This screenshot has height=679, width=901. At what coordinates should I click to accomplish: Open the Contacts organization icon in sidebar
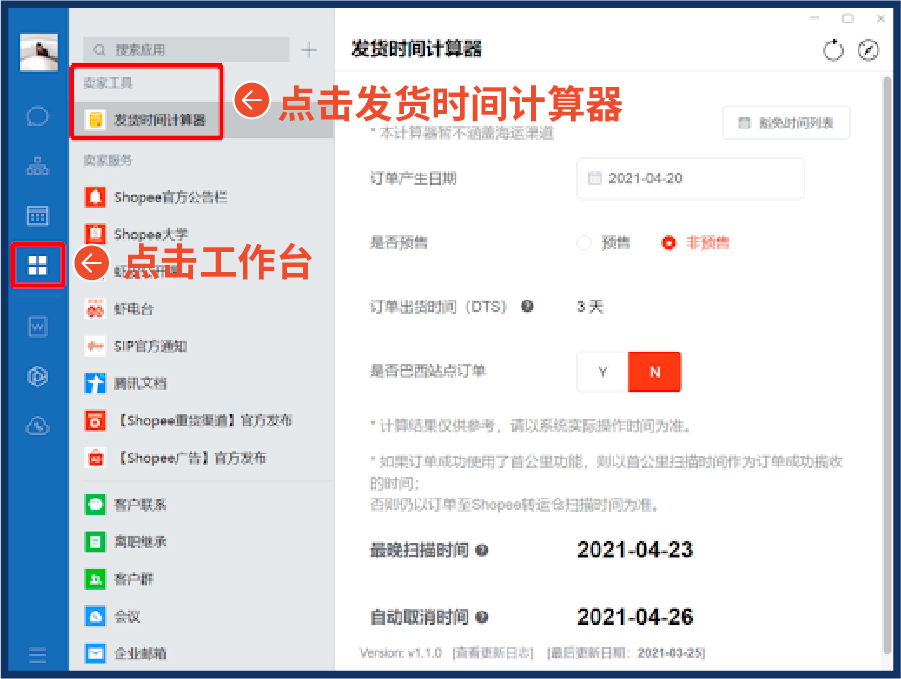pos(37,165)
